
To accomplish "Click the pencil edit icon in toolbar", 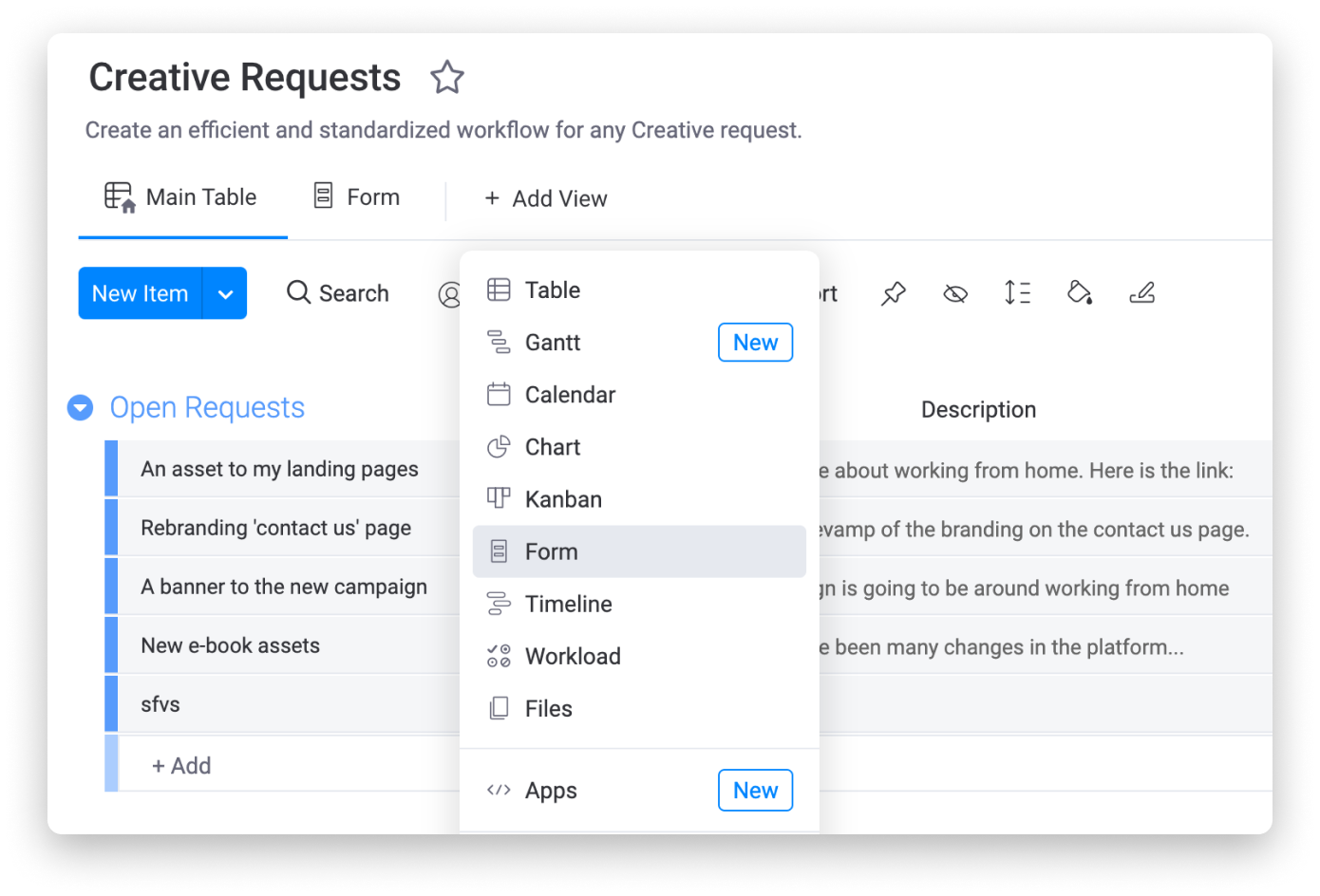I will coord(1142,292).
